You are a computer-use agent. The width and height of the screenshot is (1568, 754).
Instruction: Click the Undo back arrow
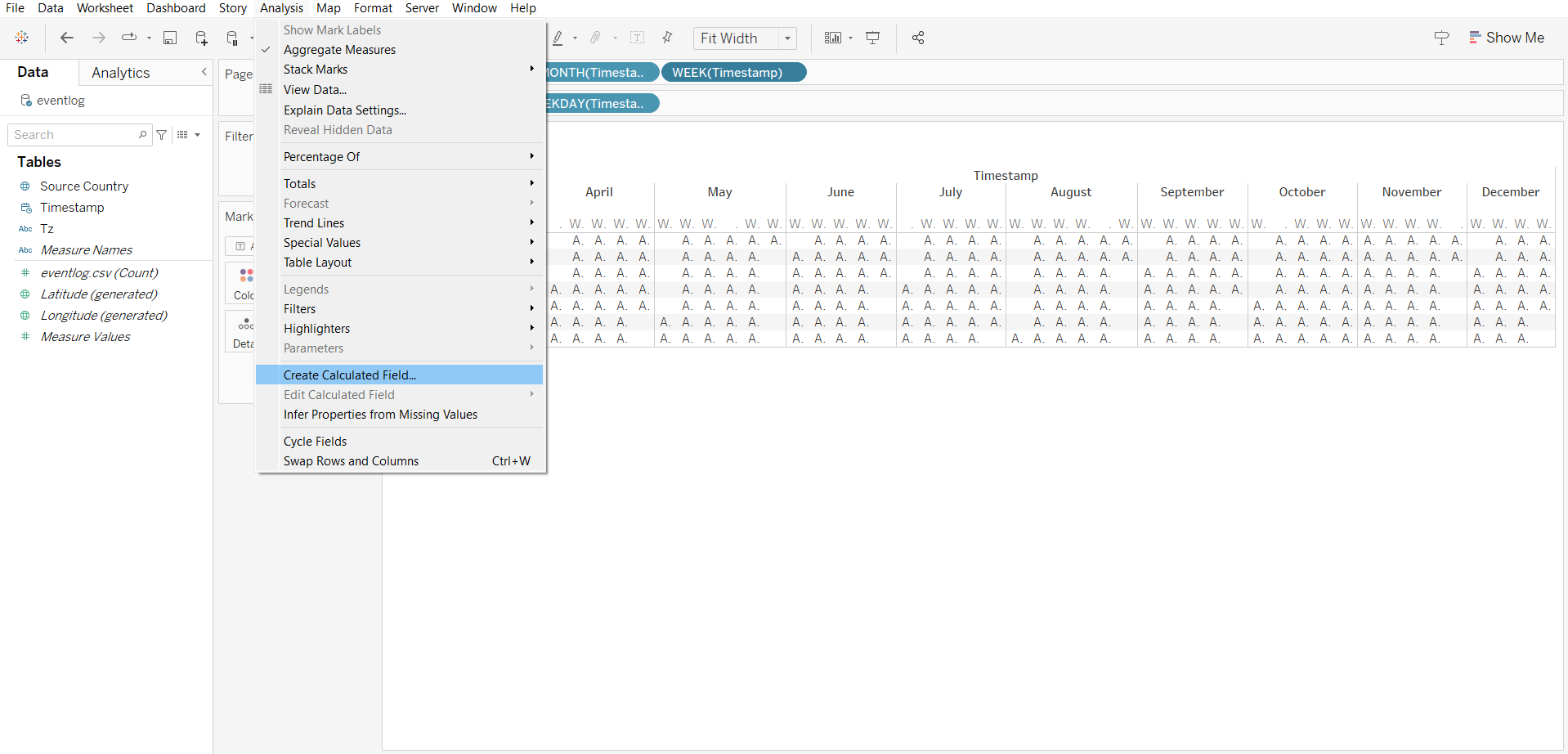67,38
